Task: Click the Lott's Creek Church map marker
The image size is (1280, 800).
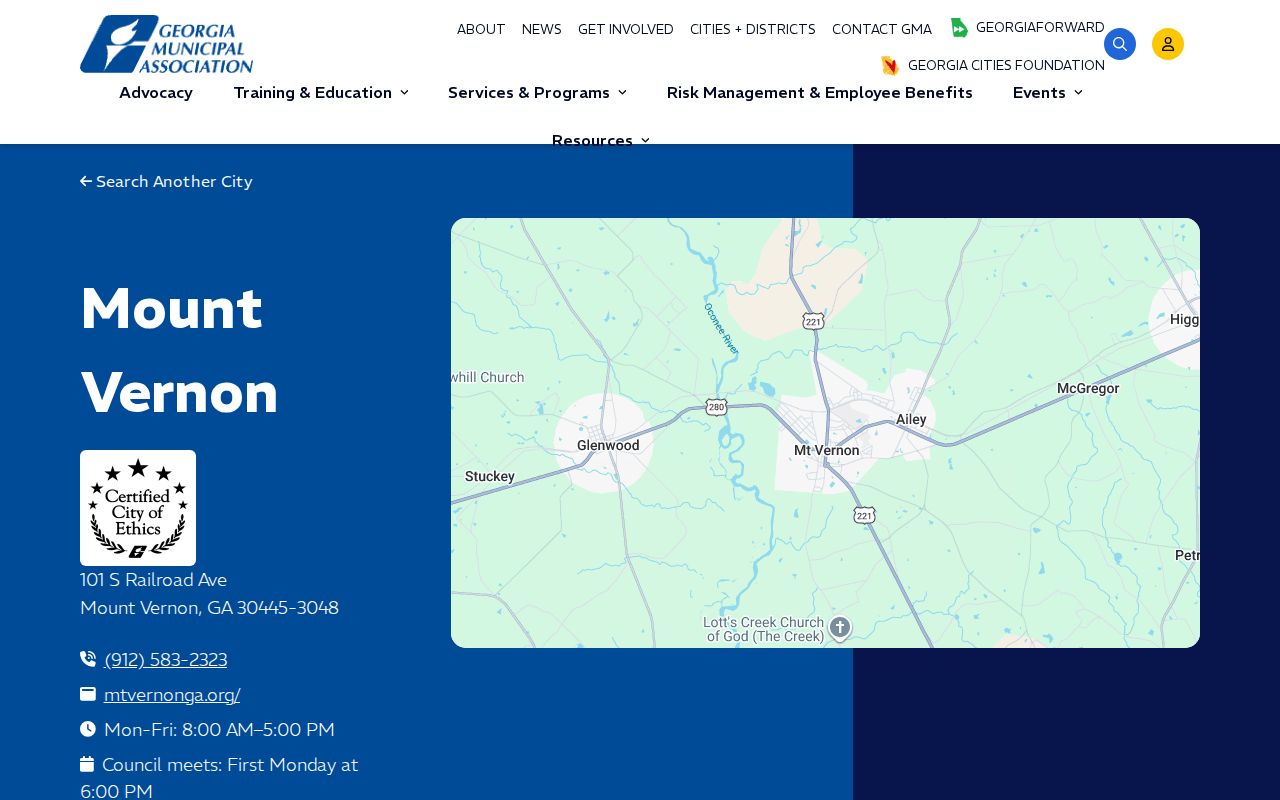Action: pyautogui.click(x=840, y=627)
